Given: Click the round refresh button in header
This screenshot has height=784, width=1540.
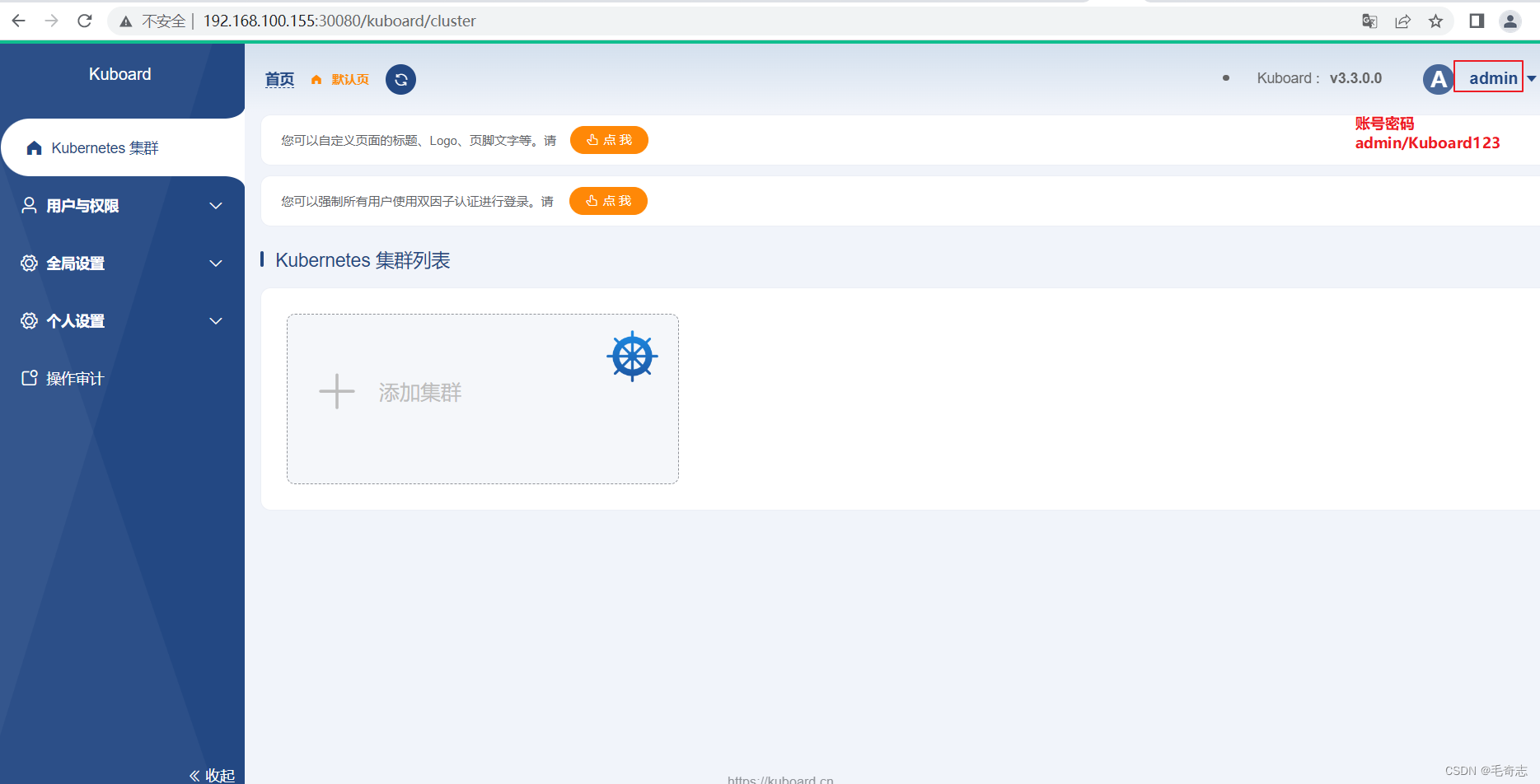Looking at the screenshot, I should (x=400, y=79).
